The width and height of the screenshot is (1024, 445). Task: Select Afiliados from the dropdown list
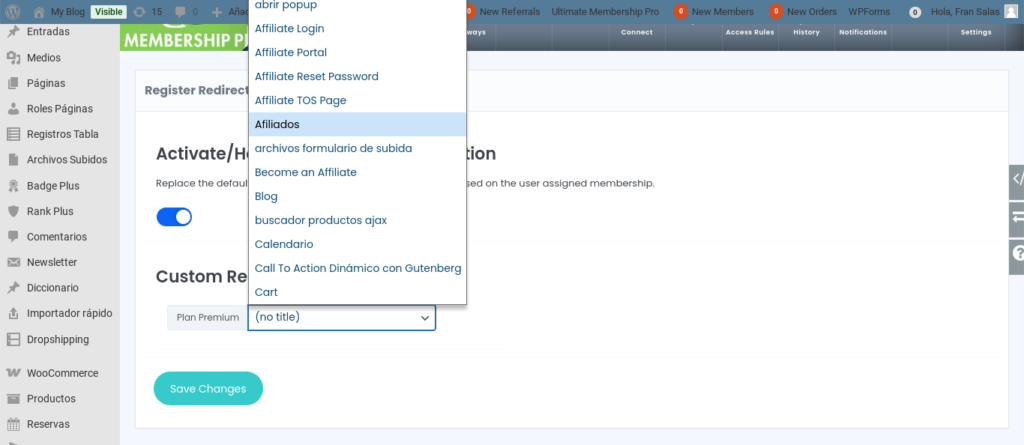click(x=357, y=124)
